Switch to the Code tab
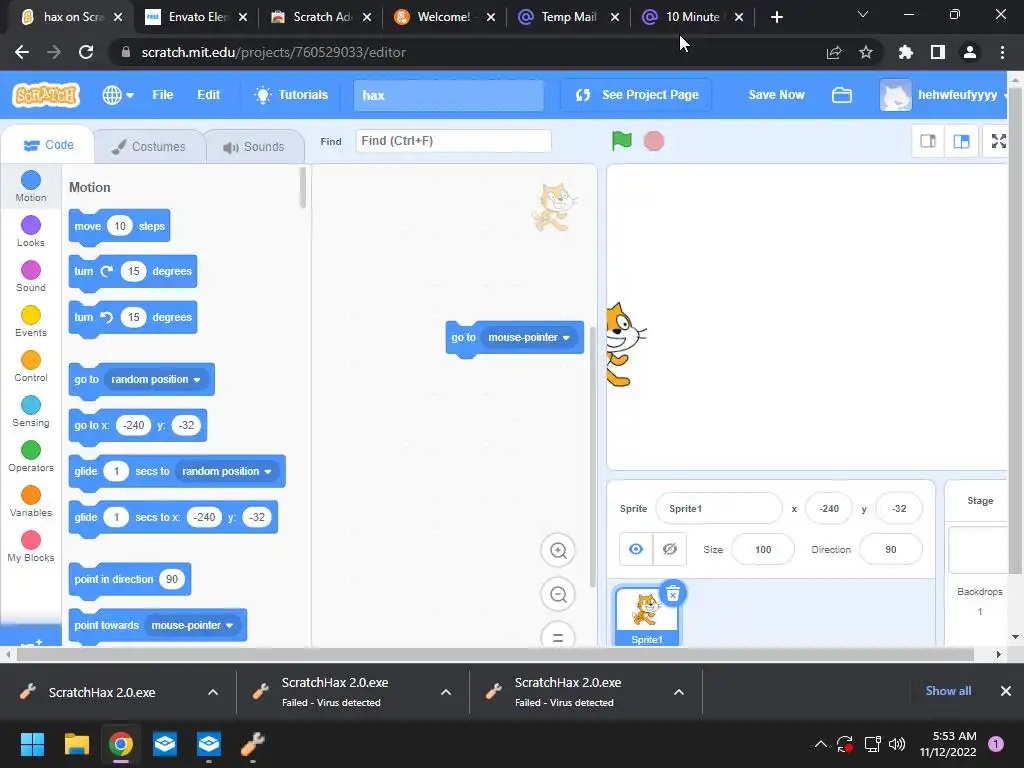This screenshot has height=768, width=1024. (48, 145)
